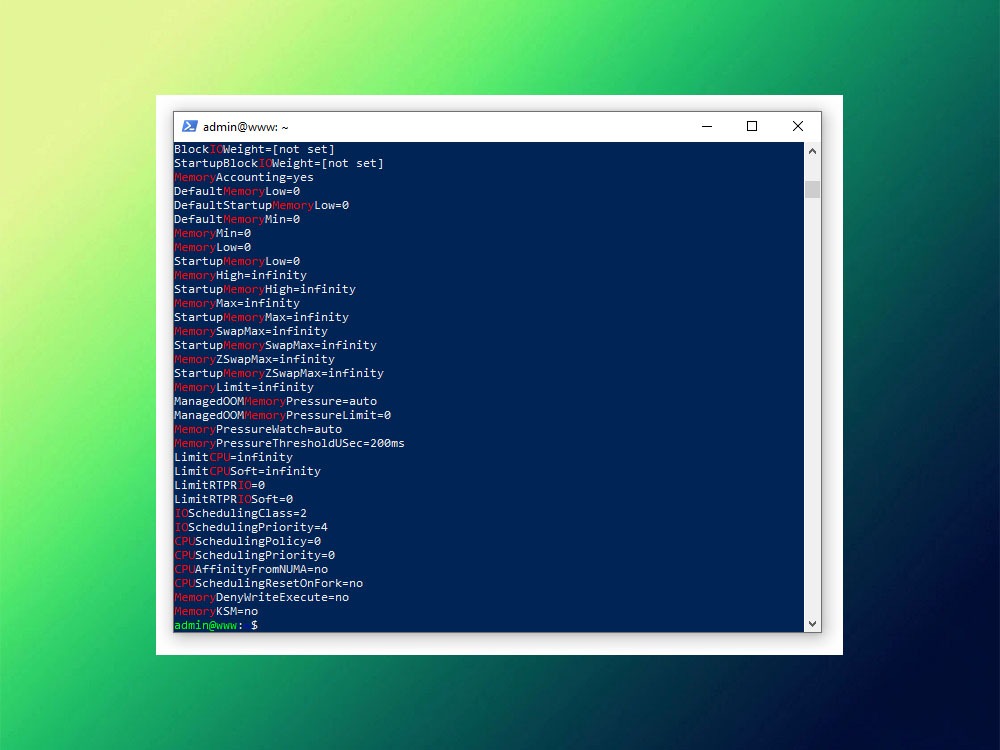Click the admin@www: $ command prompt line
The image size is (1000, 750).
(216, 625)
